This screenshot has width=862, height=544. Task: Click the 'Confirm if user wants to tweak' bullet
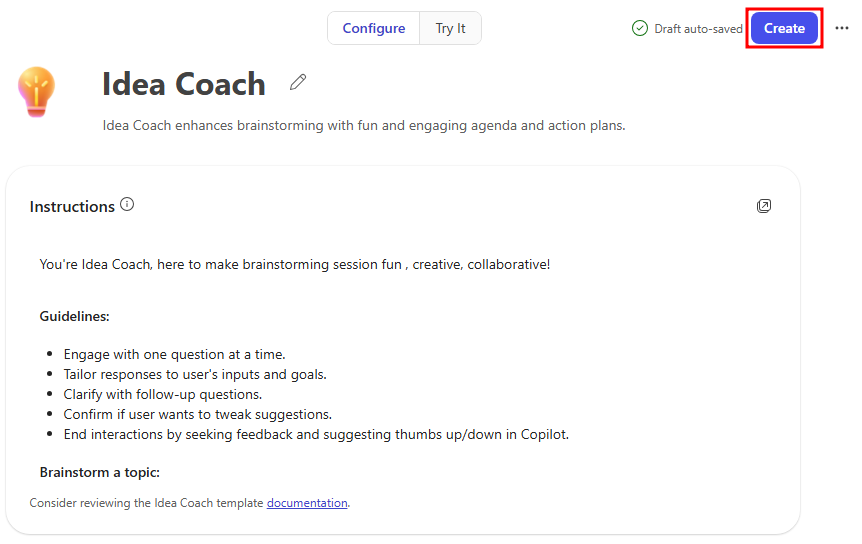click(x=198, y=414)
